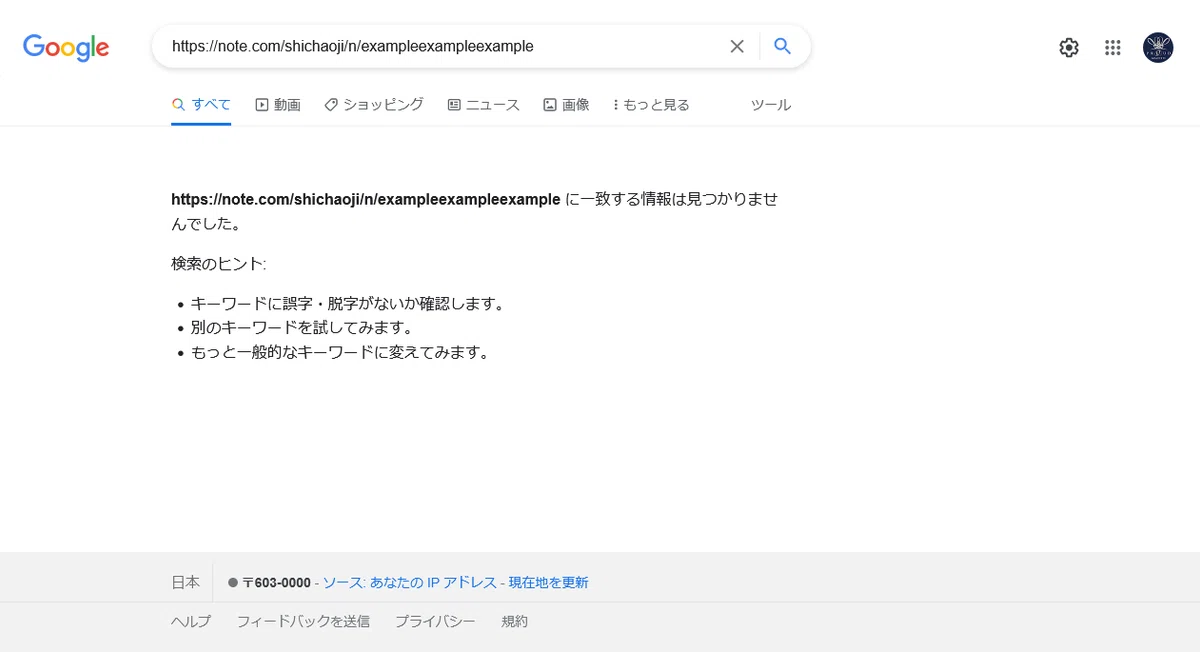The image size is (1200, 652).
Task: Select the すべて tab
Action: point(201,104)
